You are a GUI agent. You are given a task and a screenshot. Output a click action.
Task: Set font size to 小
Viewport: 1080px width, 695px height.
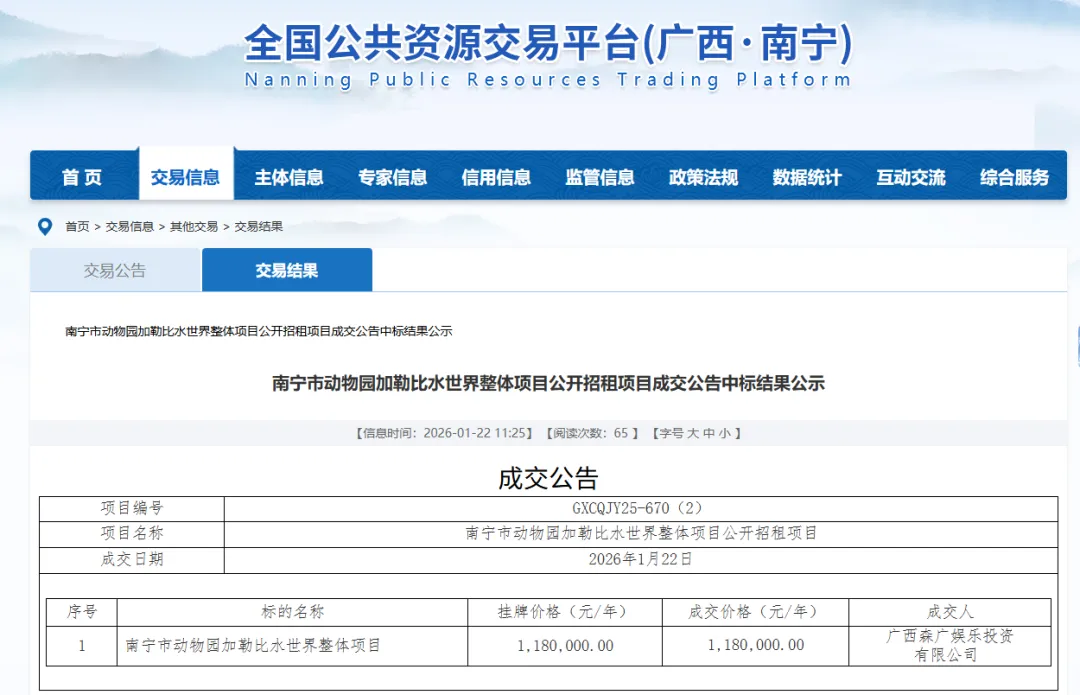click(x=725, y=433)
